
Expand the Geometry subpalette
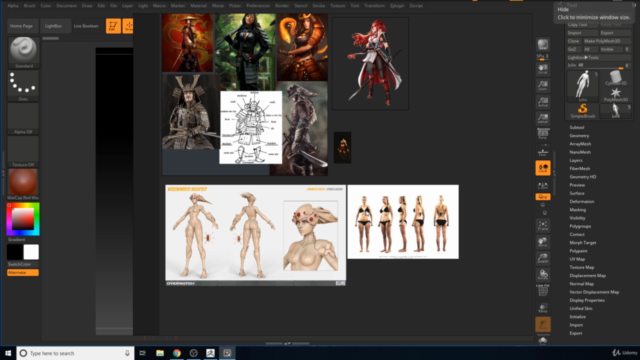pyautogui.click(x=579, y=136)
